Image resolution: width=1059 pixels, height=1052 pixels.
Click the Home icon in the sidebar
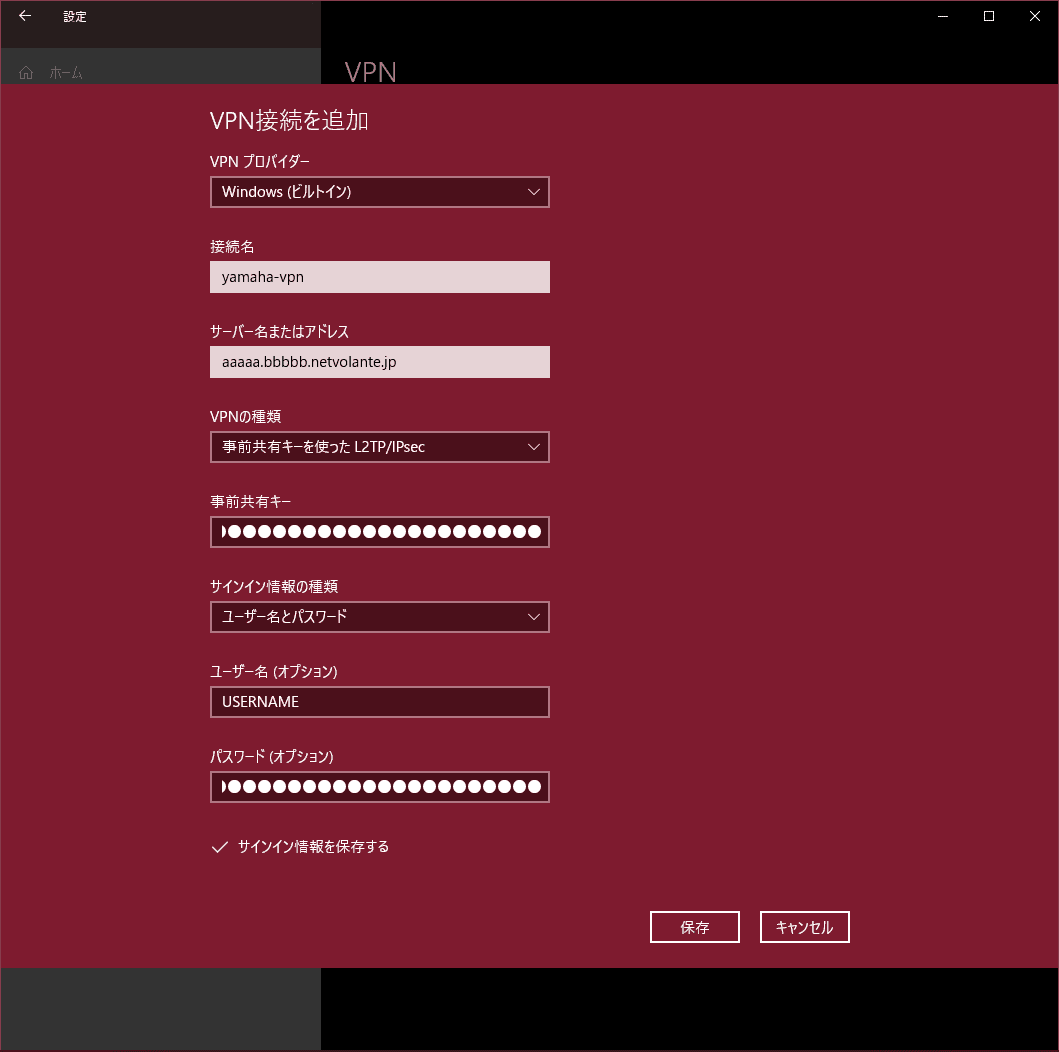coord(26,72)
